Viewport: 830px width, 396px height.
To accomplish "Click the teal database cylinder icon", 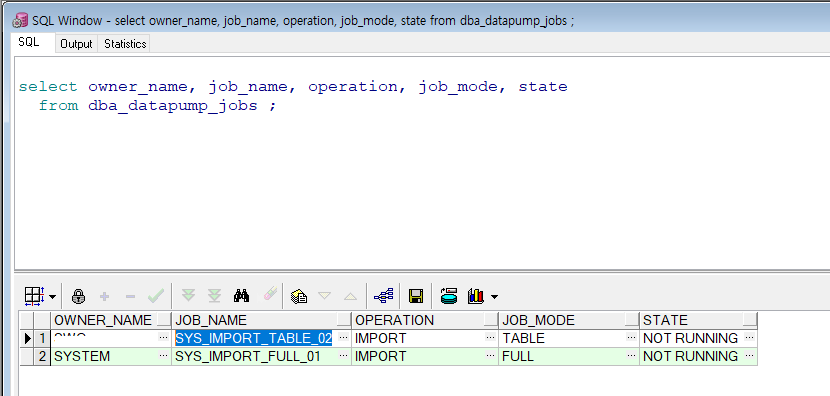I will (x=449, y=296).
